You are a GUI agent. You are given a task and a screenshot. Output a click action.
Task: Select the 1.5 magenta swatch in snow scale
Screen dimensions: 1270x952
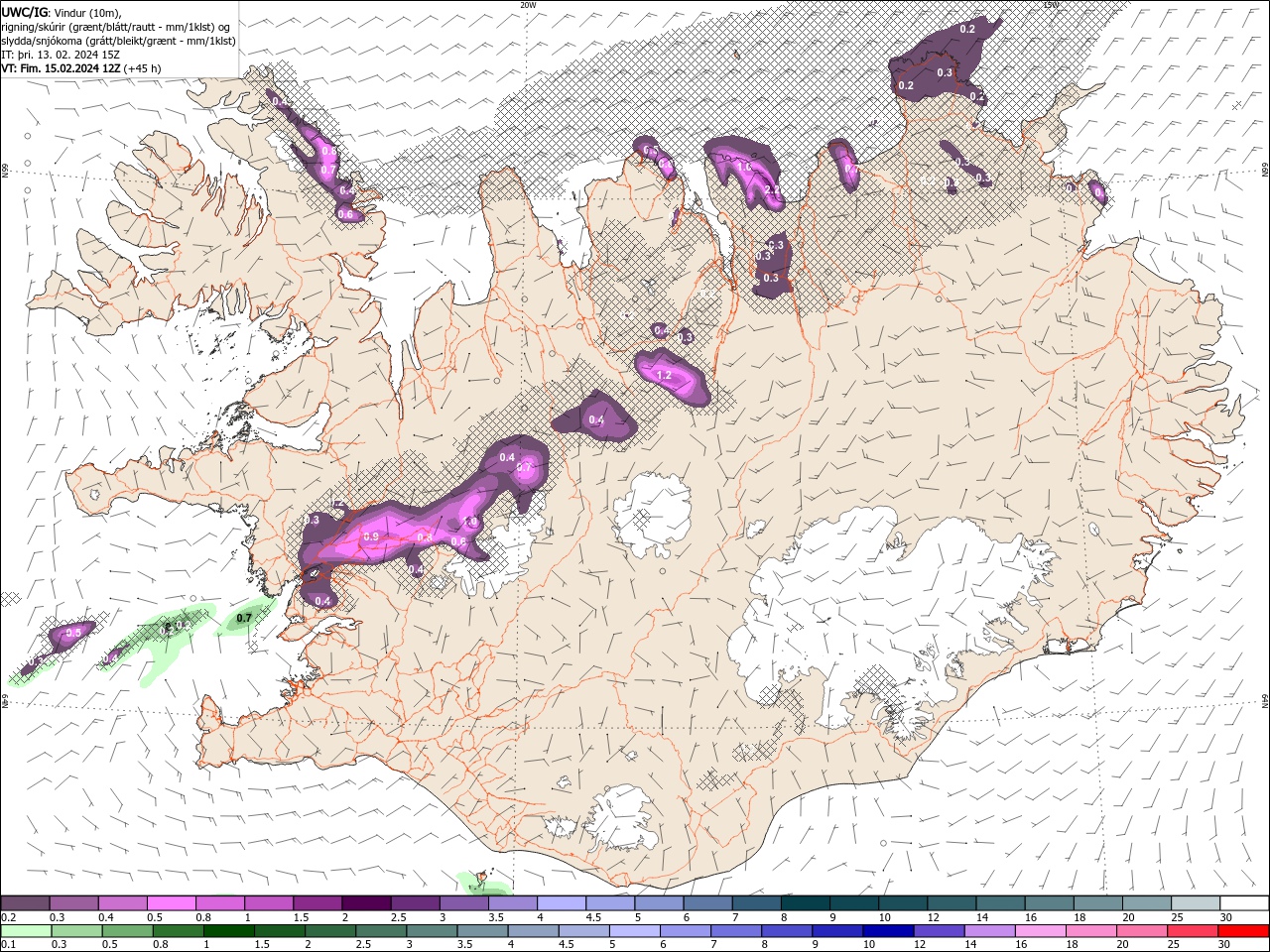pos(317,903)
